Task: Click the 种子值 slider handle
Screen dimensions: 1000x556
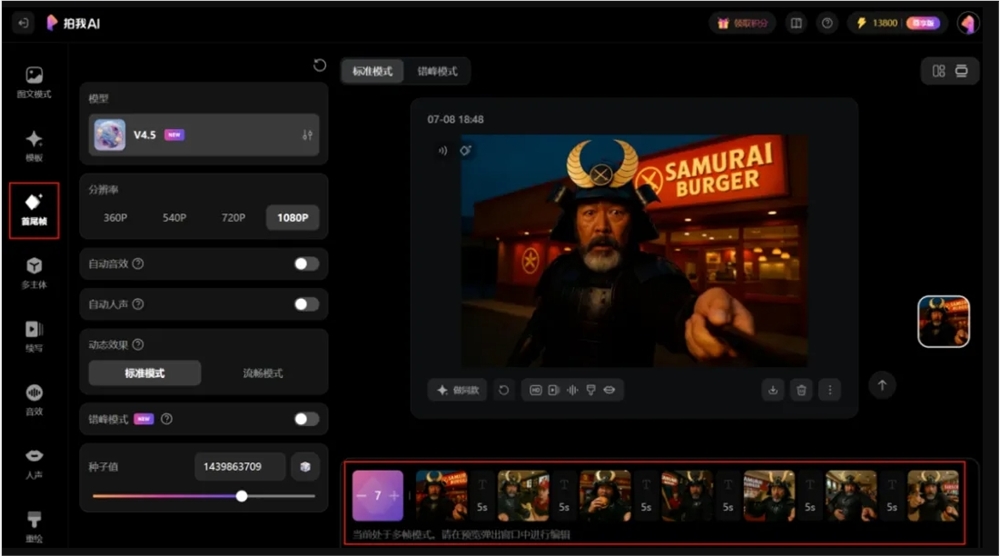Action: click(x=241, y=495)
